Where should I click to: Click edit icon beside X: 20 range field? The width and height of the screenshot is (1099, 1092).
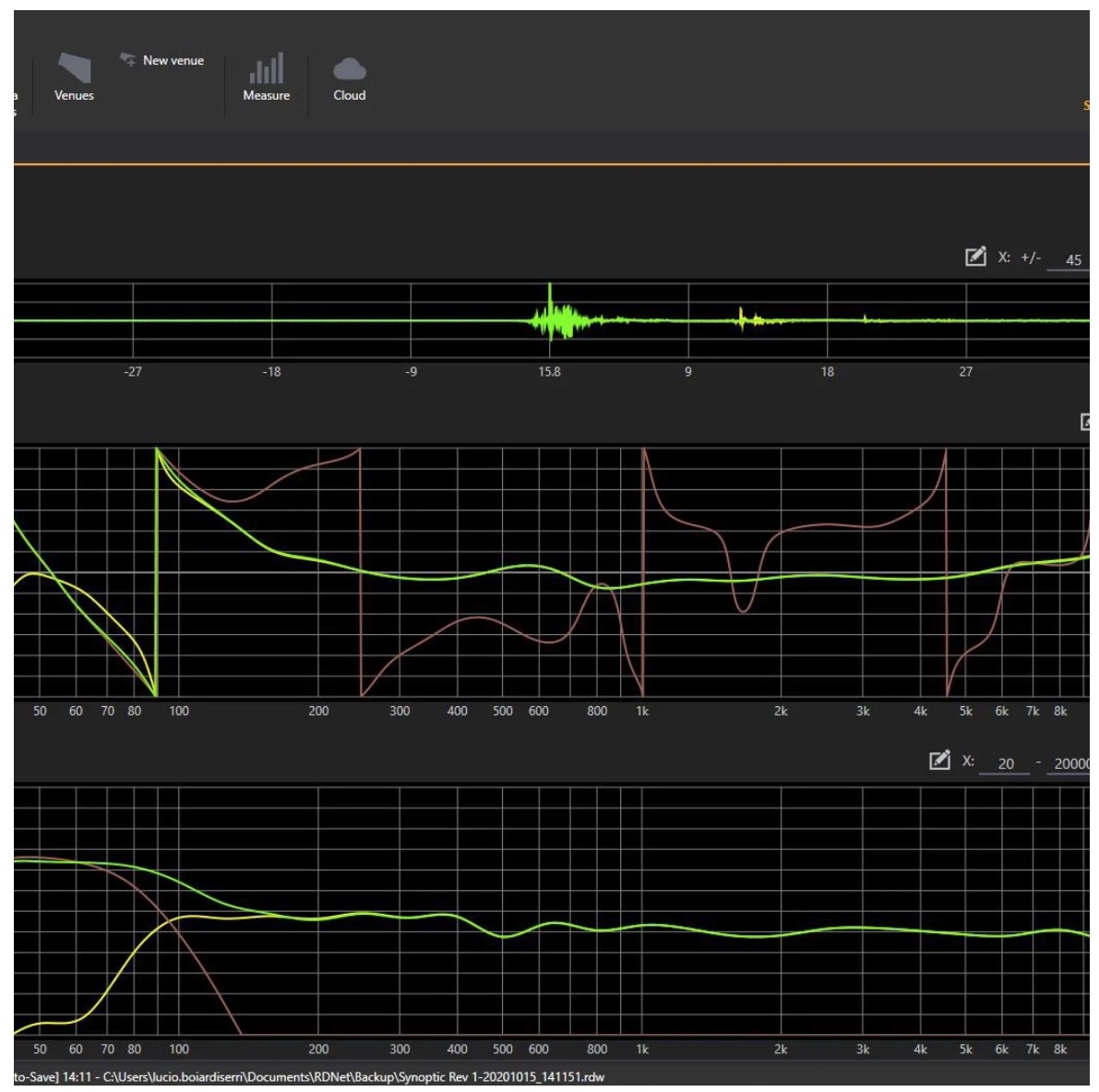point(938,761)
